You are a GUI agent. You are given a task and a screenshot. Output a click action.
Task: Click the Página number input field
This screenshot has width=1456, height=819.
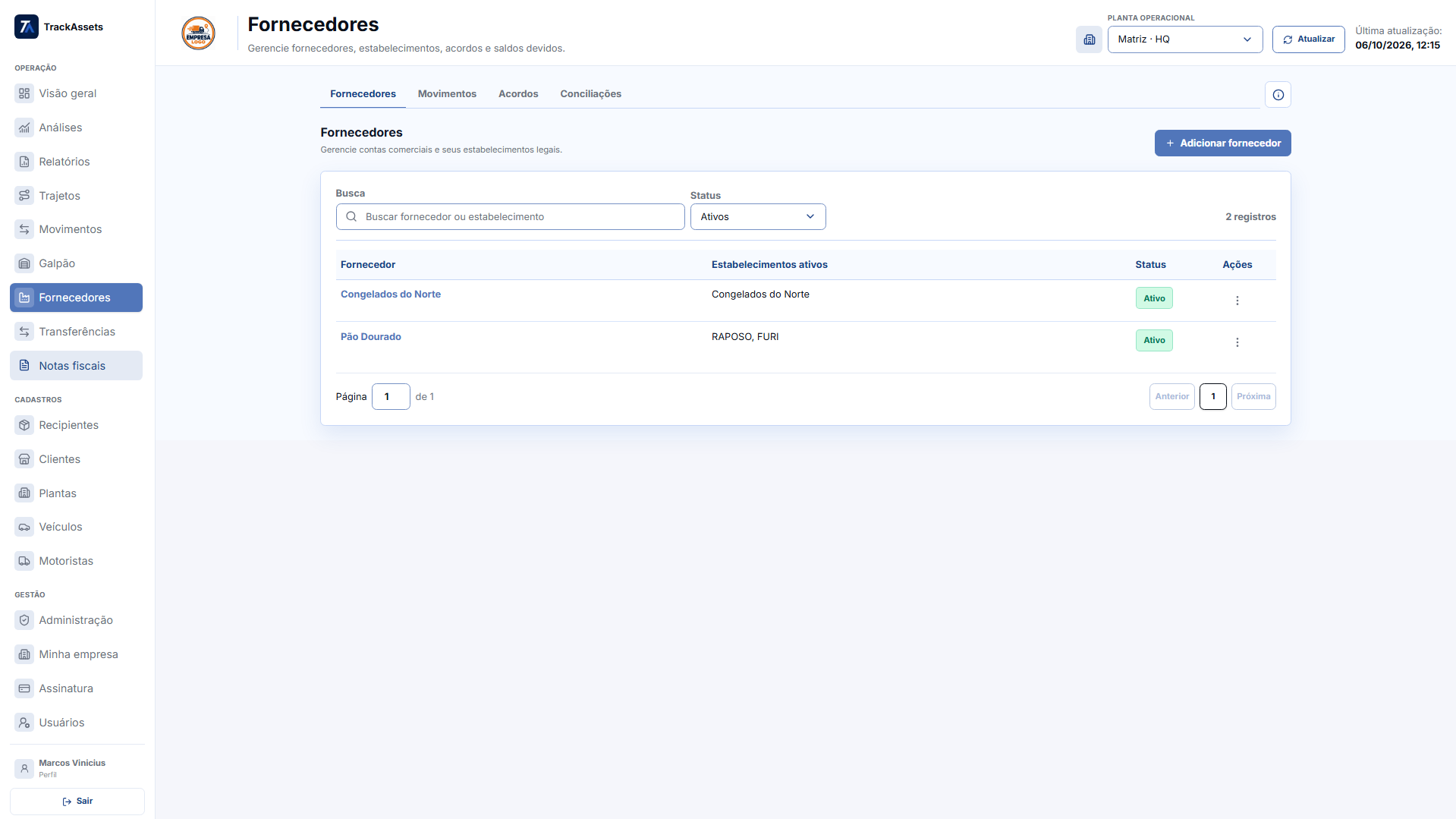391,397
